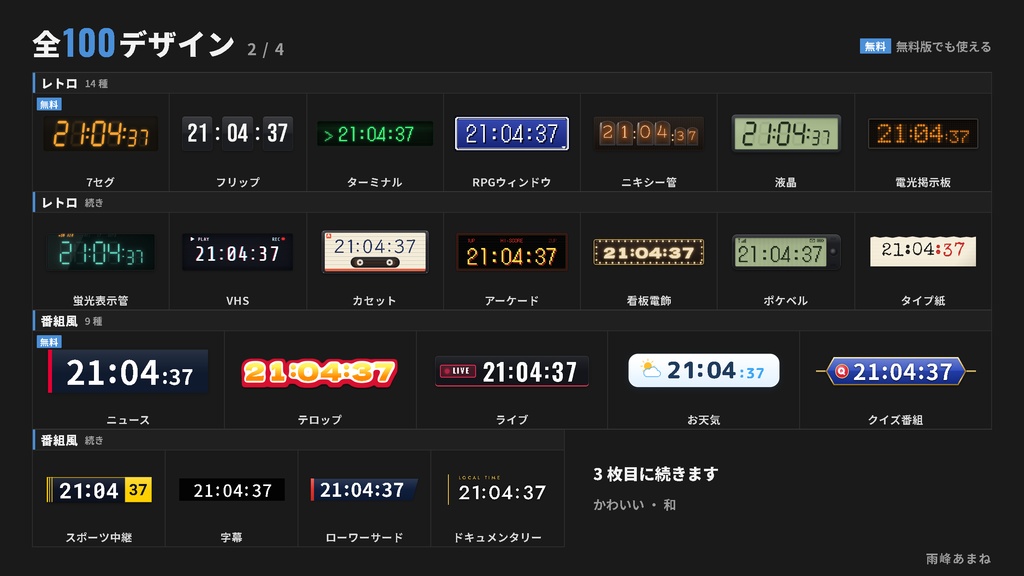Click the レトロ 14種 section header
The image size is (1024, 576).
click(x=512, y=84)
